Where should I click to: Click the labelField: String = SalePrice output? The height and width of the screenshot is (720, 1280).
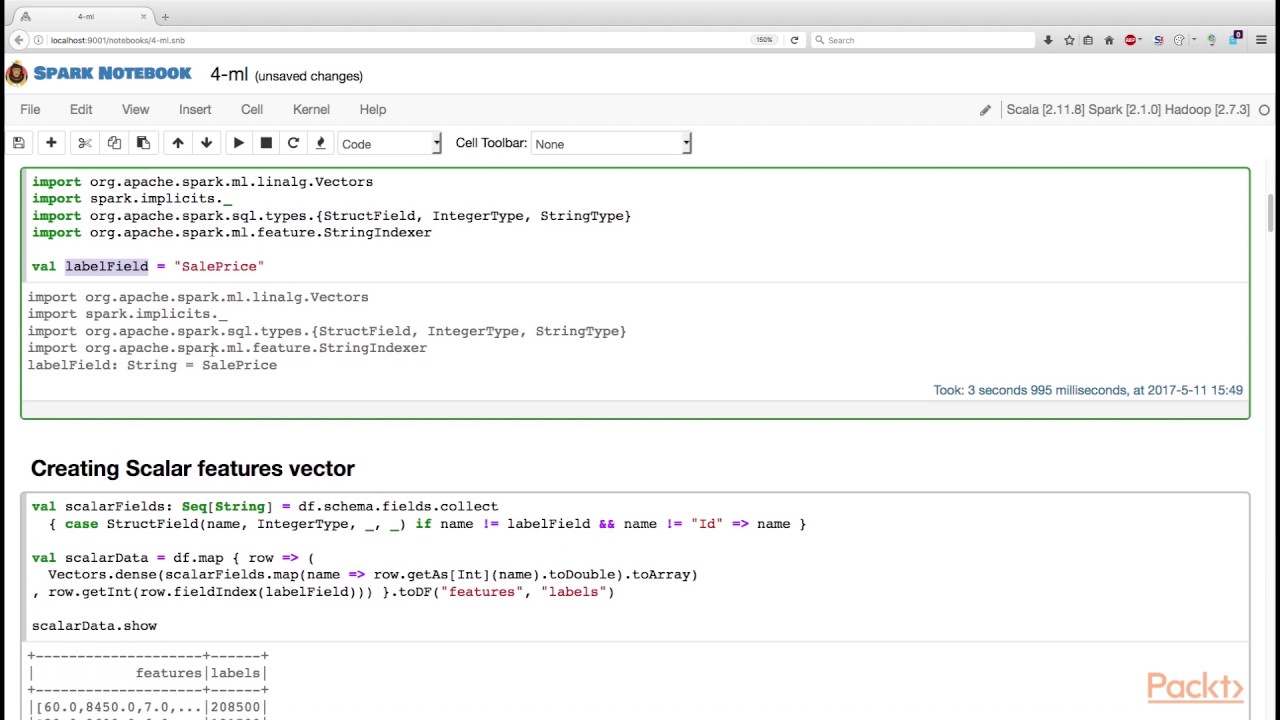[152, 365]
